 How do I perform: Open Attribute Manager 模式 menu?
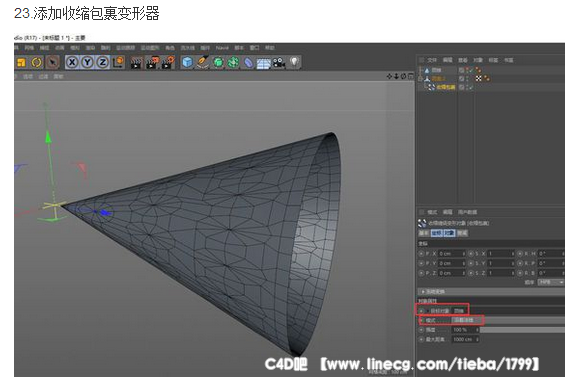pyautogui.click(x=432, y=212)
